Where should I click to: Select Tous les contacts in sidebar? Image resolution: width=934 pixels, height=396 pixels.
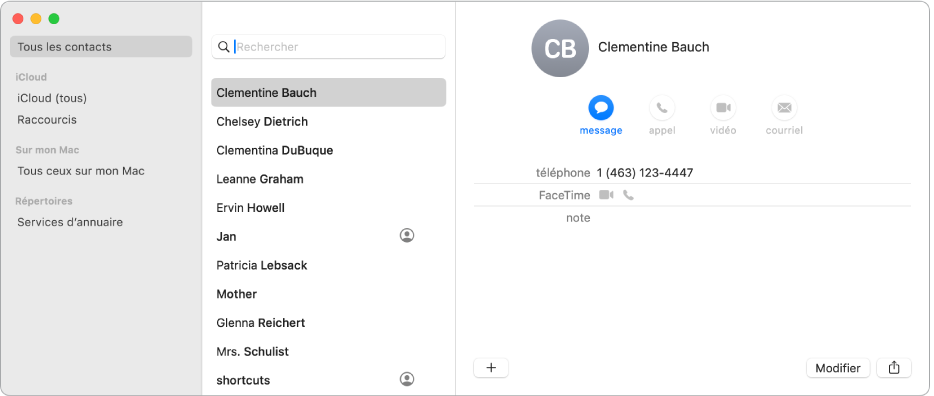tap(101, 46)
